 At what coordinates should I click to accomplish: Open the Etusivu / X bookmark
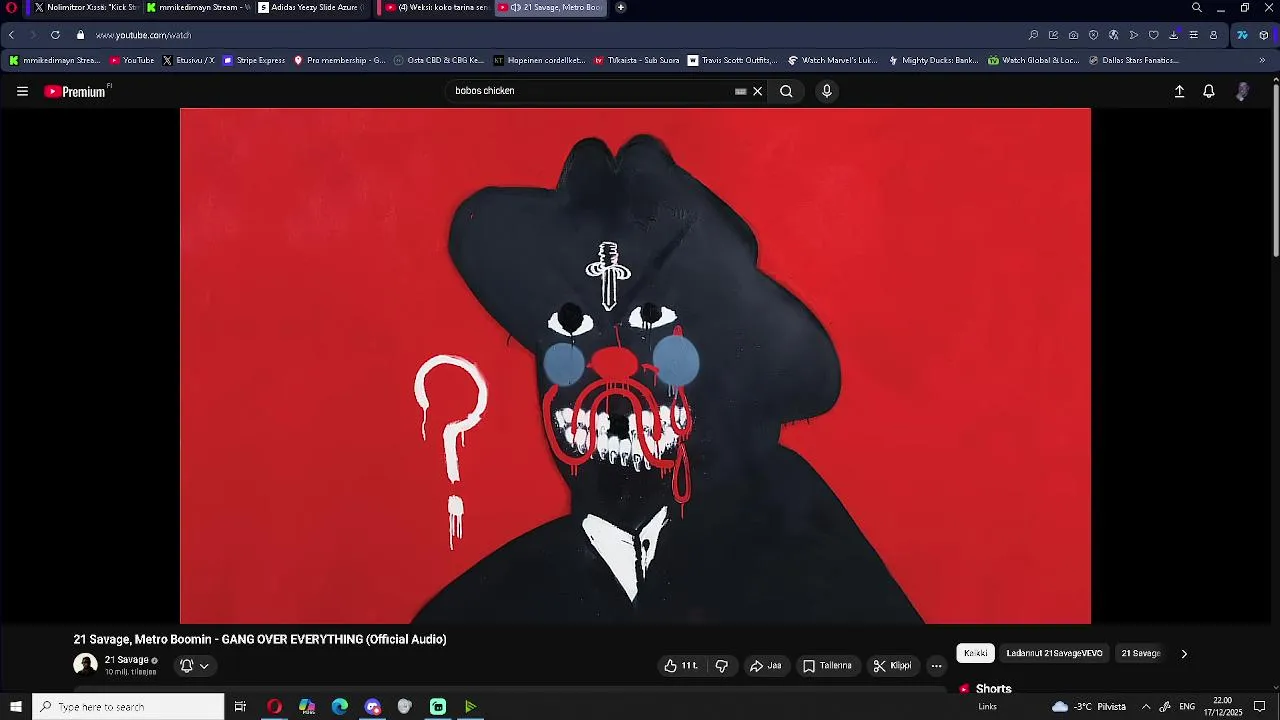[x=188, y=60]
